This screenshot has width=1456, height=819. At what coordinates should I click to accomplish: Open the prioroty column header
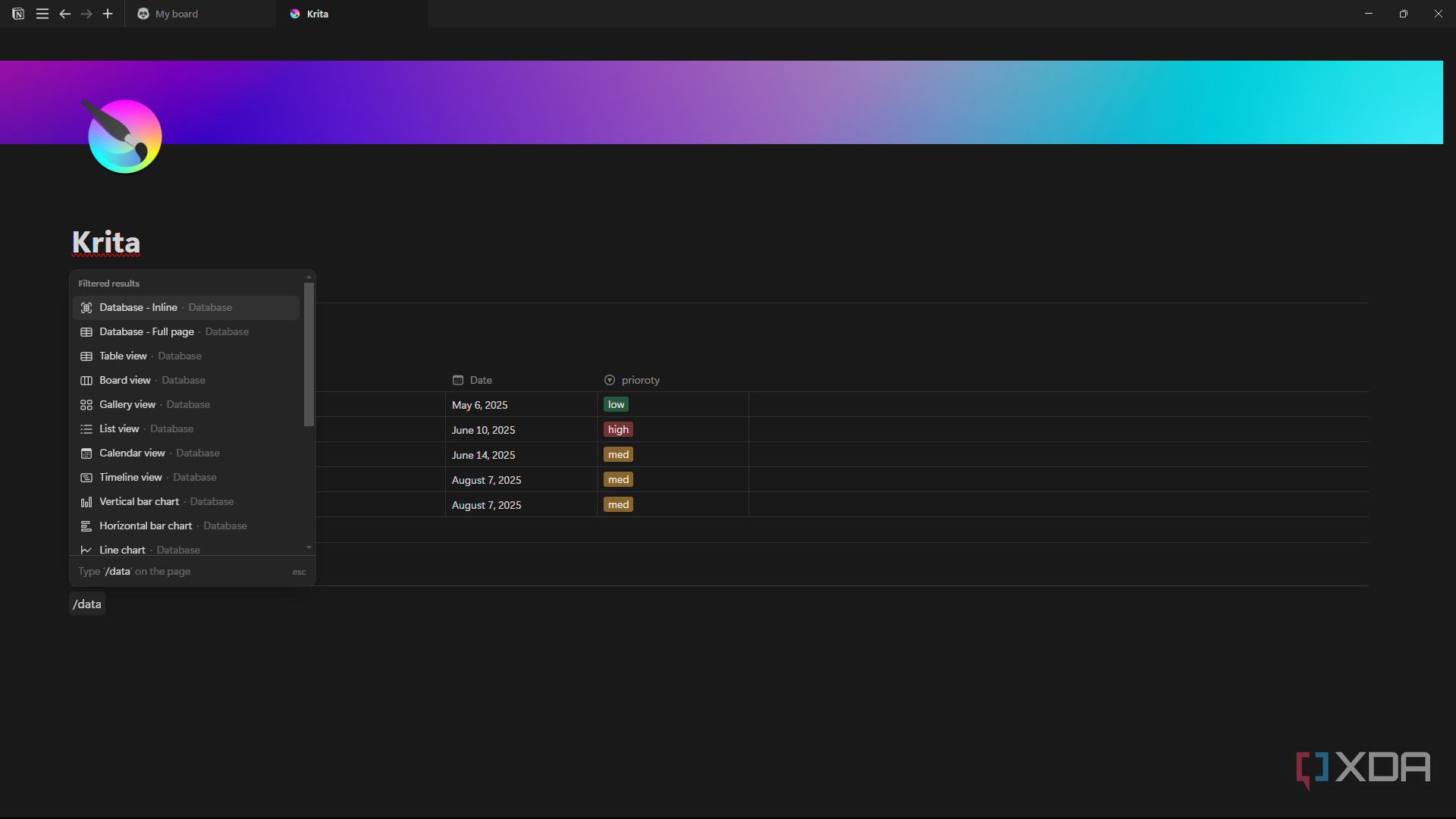pos(673,380)
